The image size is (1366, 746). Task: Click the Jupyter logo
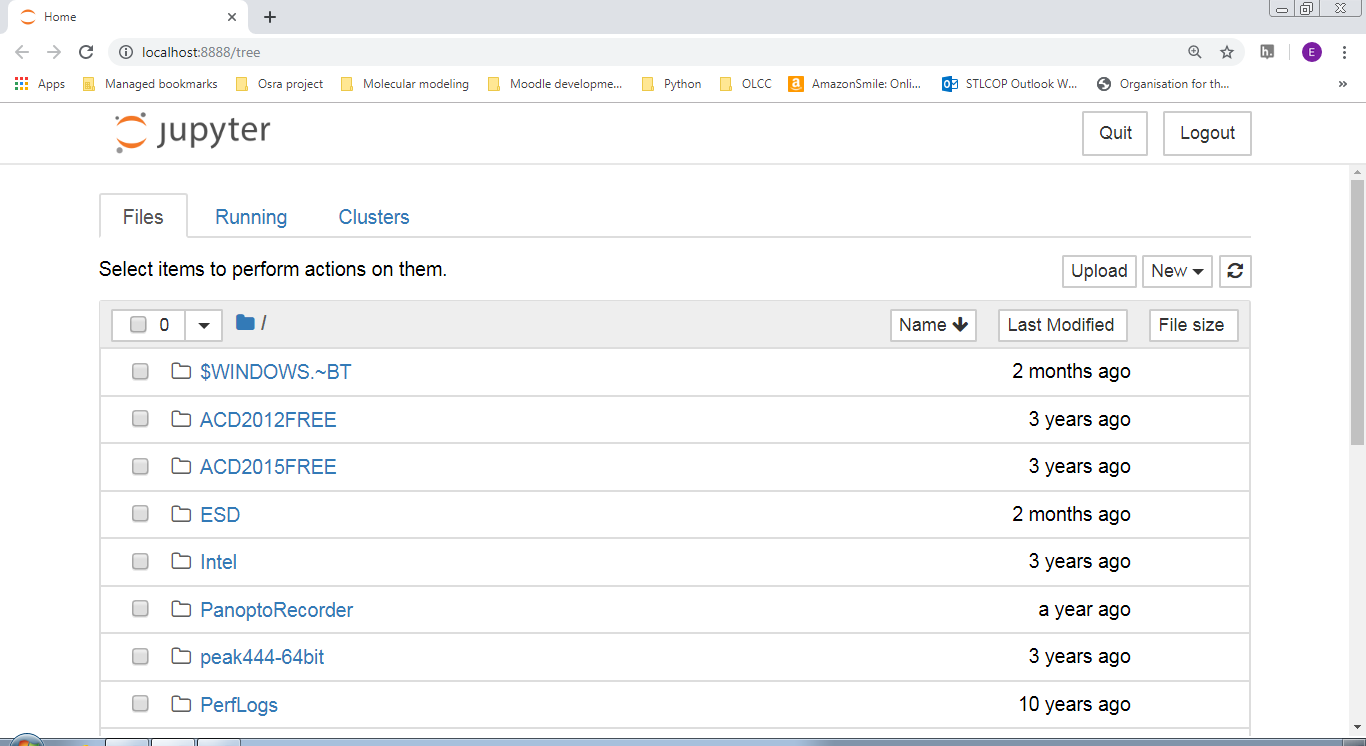click(x=193, y=133)
